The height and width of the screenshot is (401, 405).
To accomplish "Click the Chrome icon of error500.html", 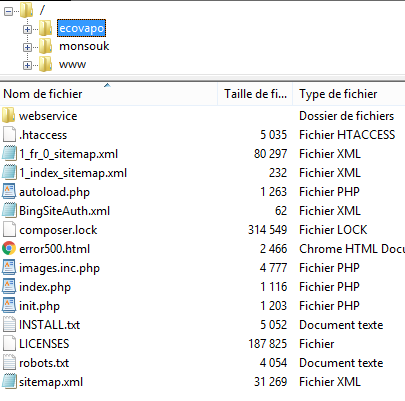I will point(9,249).
